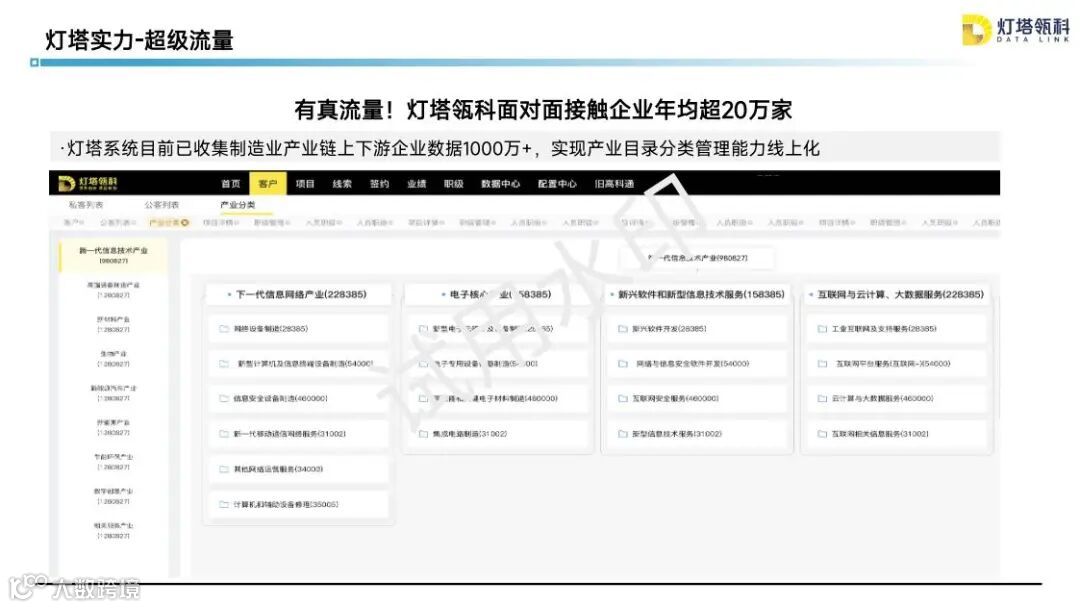Select 生物产业 in the left sidebar

[114, 359]
